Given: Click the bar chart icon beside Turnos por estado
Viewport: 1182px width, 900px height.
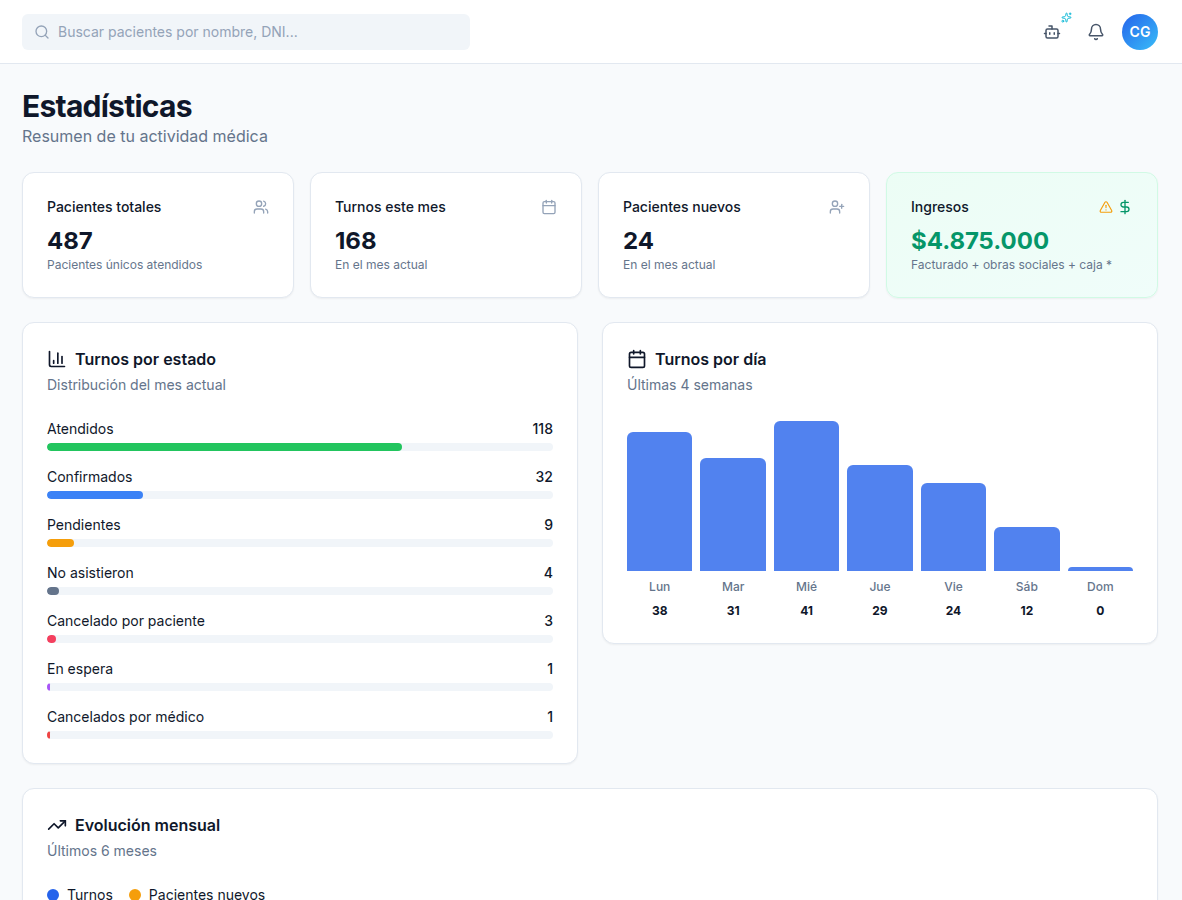Looking at the screenshot, I should click(x=57, y=359).
